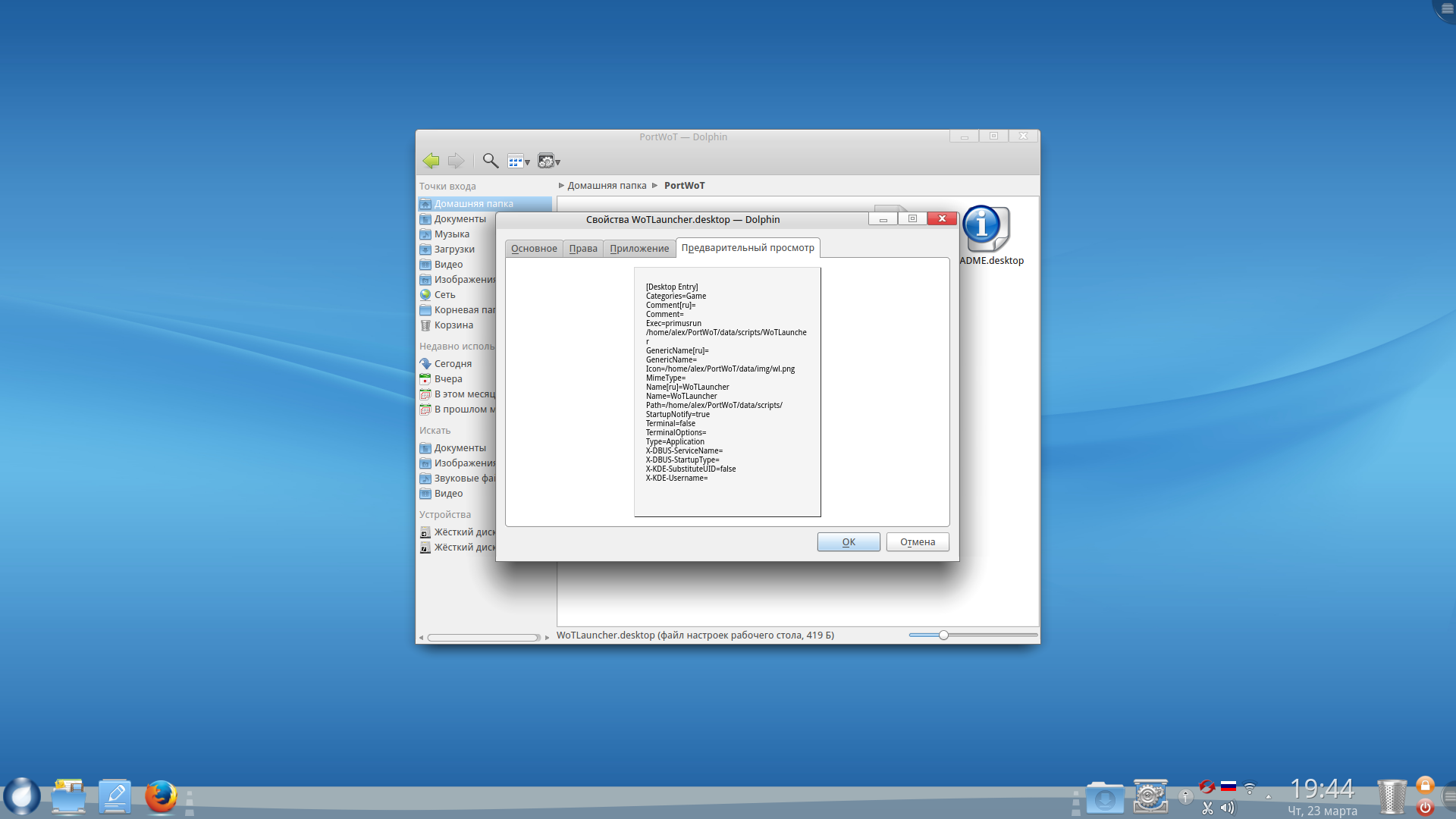1456x819 pixels.
Task: Launch Firefox from the taskbar
Action: (x=161, y=797)
